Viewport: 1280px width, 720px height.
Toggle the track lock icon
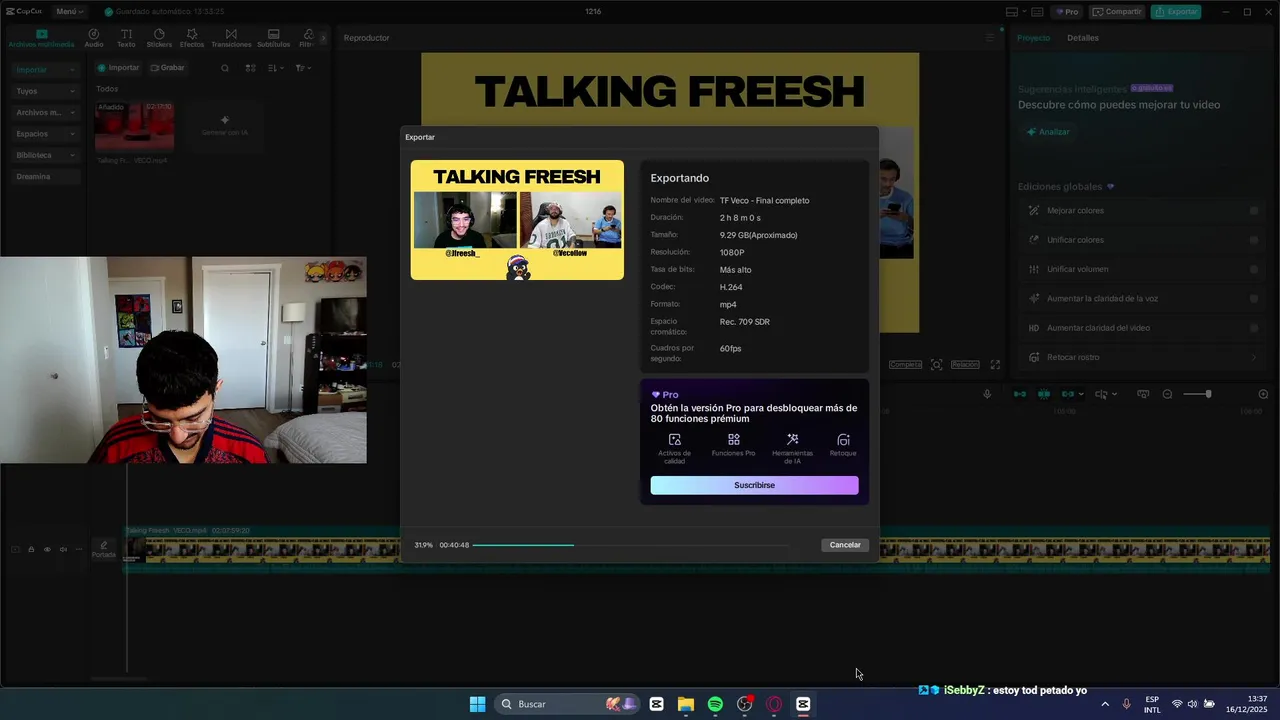(x=31, y=549)
